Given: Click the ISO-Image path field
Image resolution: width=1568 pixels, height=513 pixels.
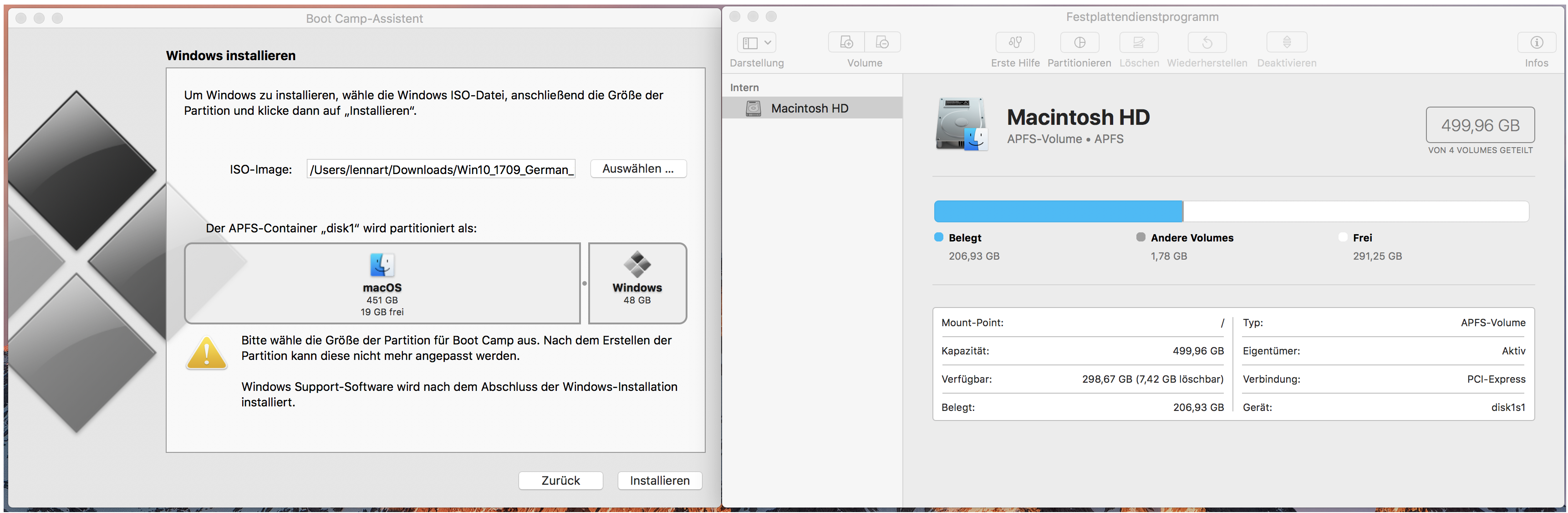Looking at the screenshot, I should 441,169.
